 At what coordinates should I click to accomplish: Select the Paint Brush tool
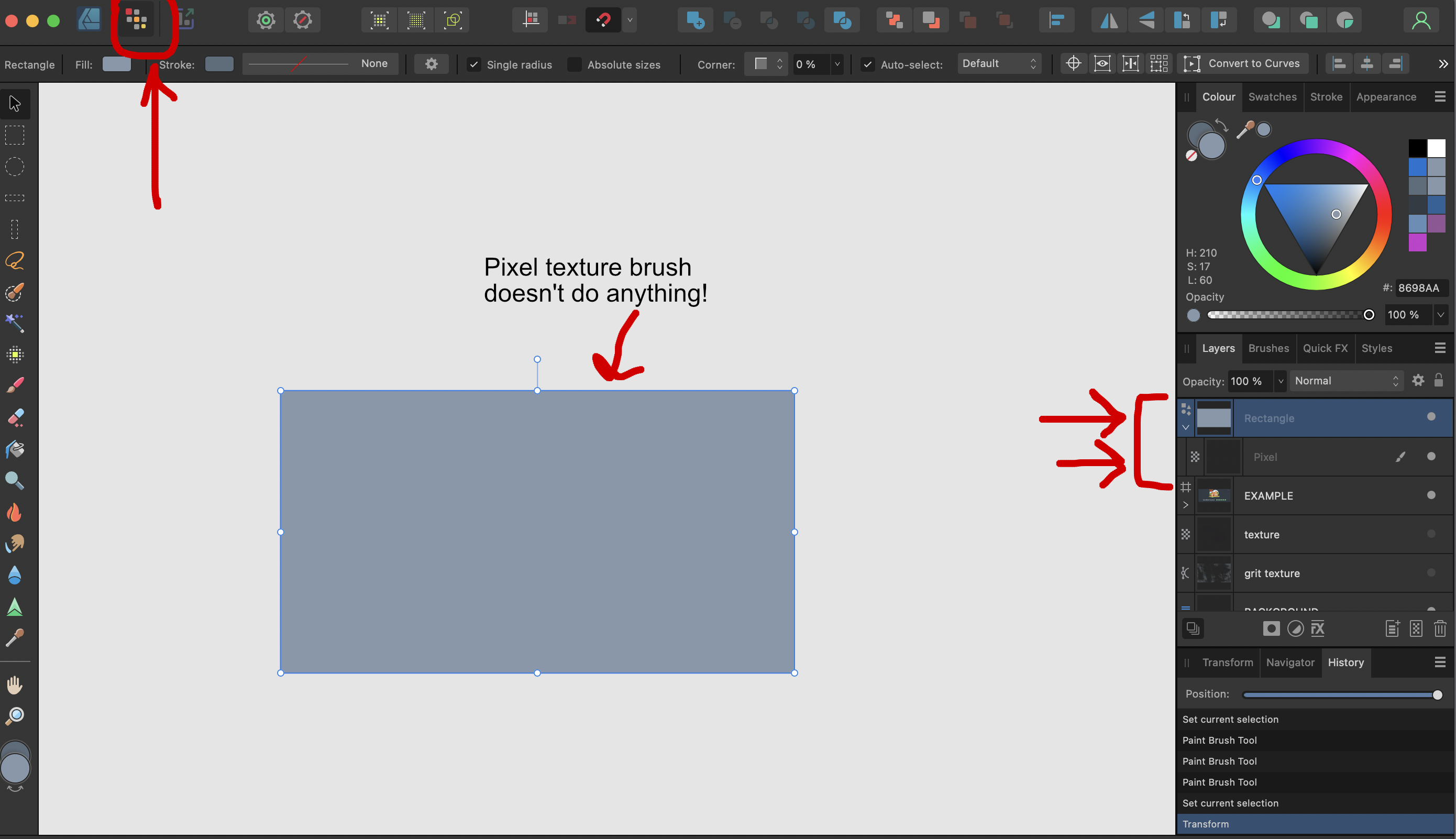(15, 385)
